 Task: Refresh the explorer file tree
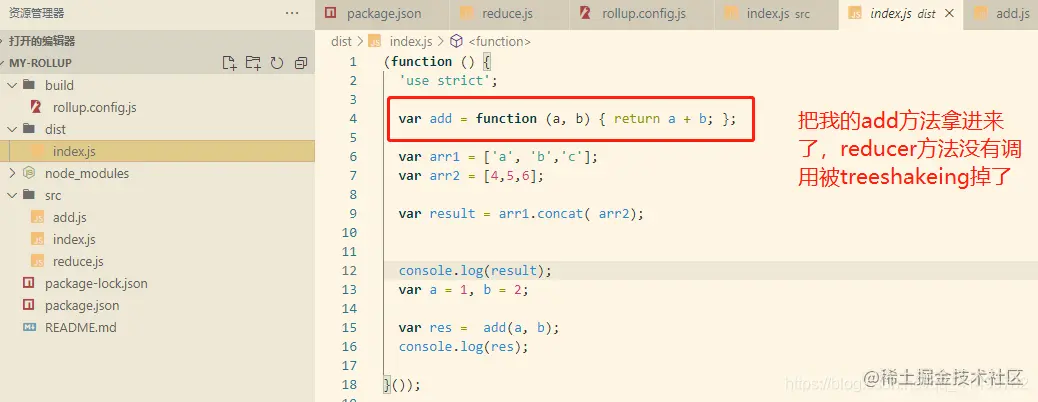[277, 63]
